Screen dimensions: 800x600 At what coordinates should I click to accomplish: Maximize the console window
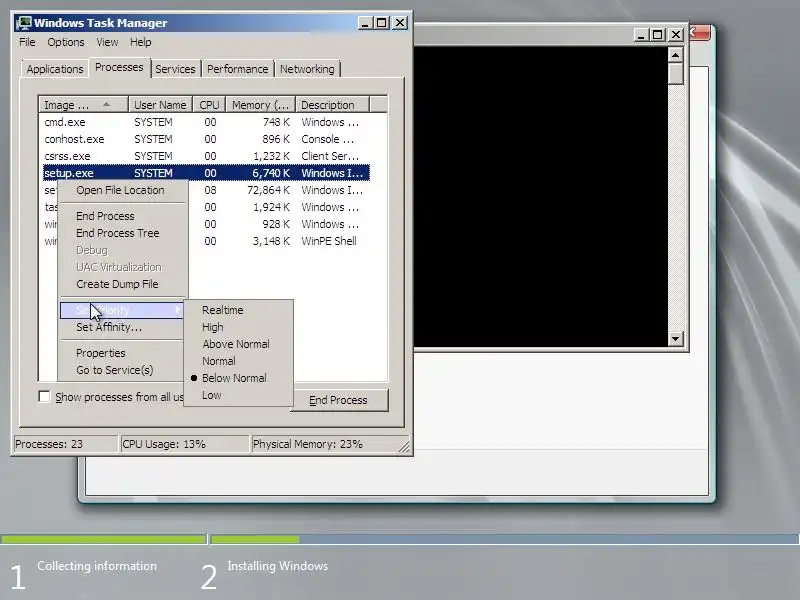pyautogui.click(x=658, y=35)
